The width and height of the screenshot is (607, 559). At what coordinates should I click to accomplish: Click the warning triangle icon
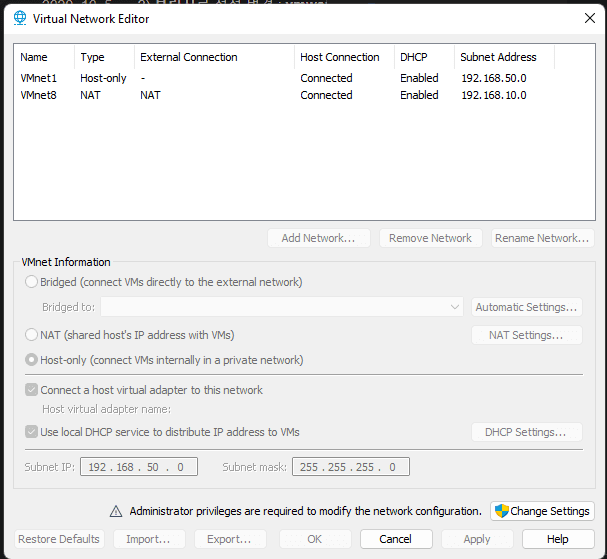(x=116, y=511)
